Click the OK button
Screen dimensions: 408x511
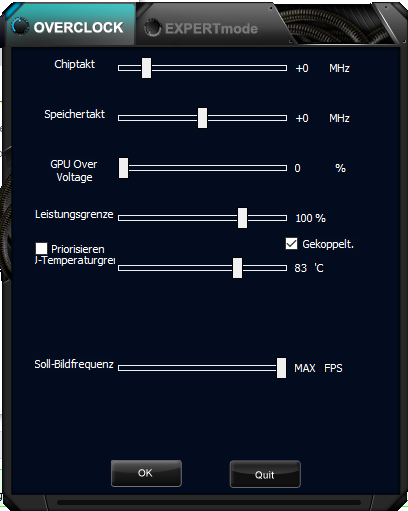coord(146,473)
